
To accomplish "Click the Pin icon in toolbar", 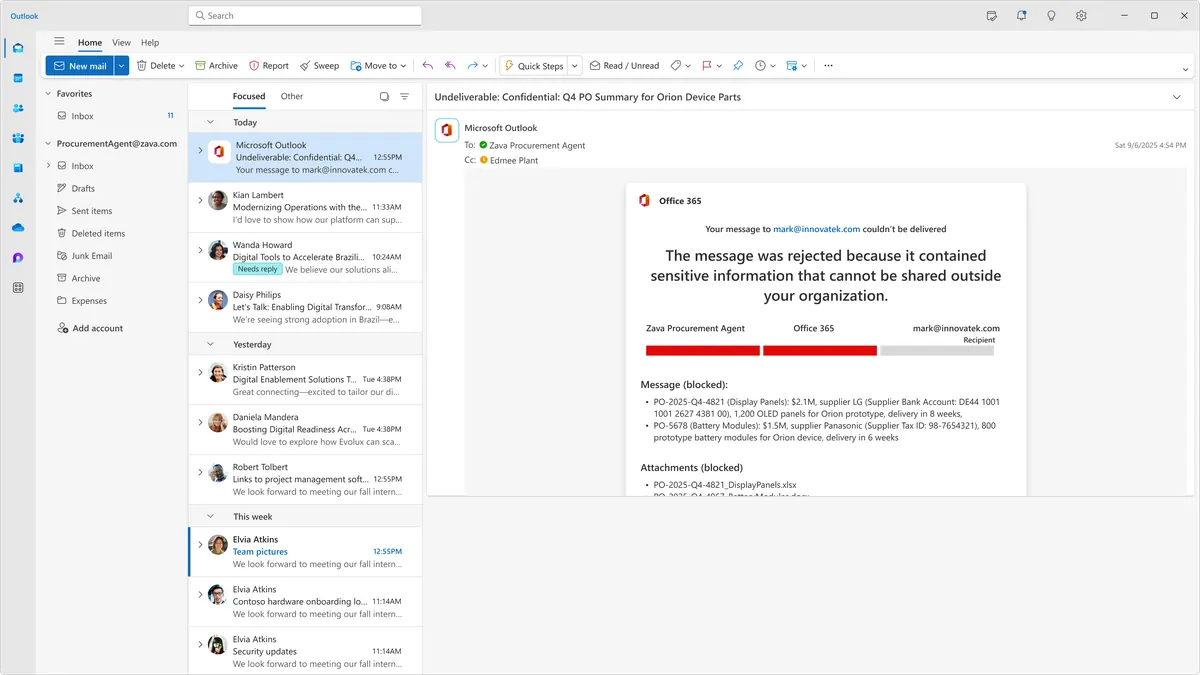I will click(738, 66).
